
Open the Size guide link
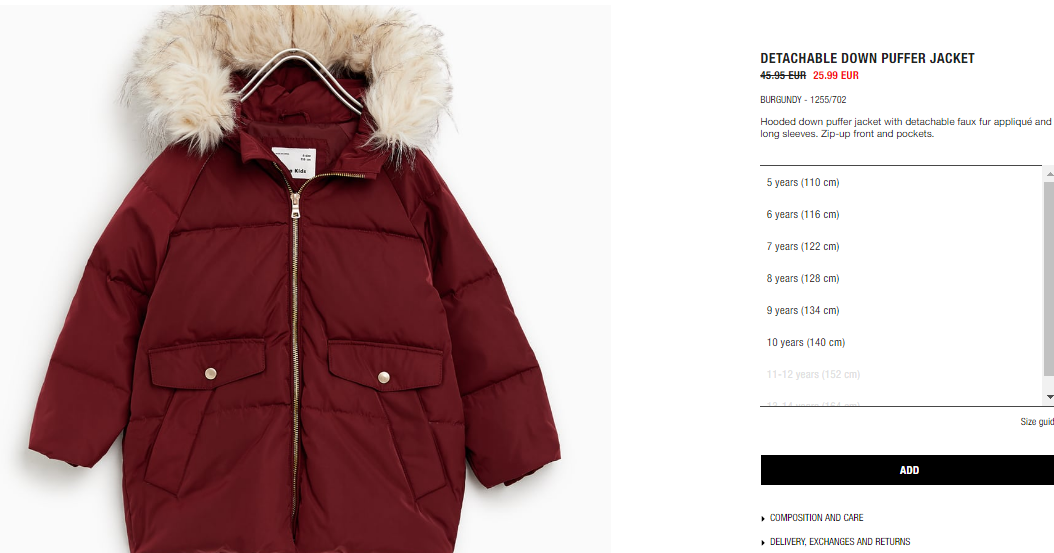(x=1037, y=422)
